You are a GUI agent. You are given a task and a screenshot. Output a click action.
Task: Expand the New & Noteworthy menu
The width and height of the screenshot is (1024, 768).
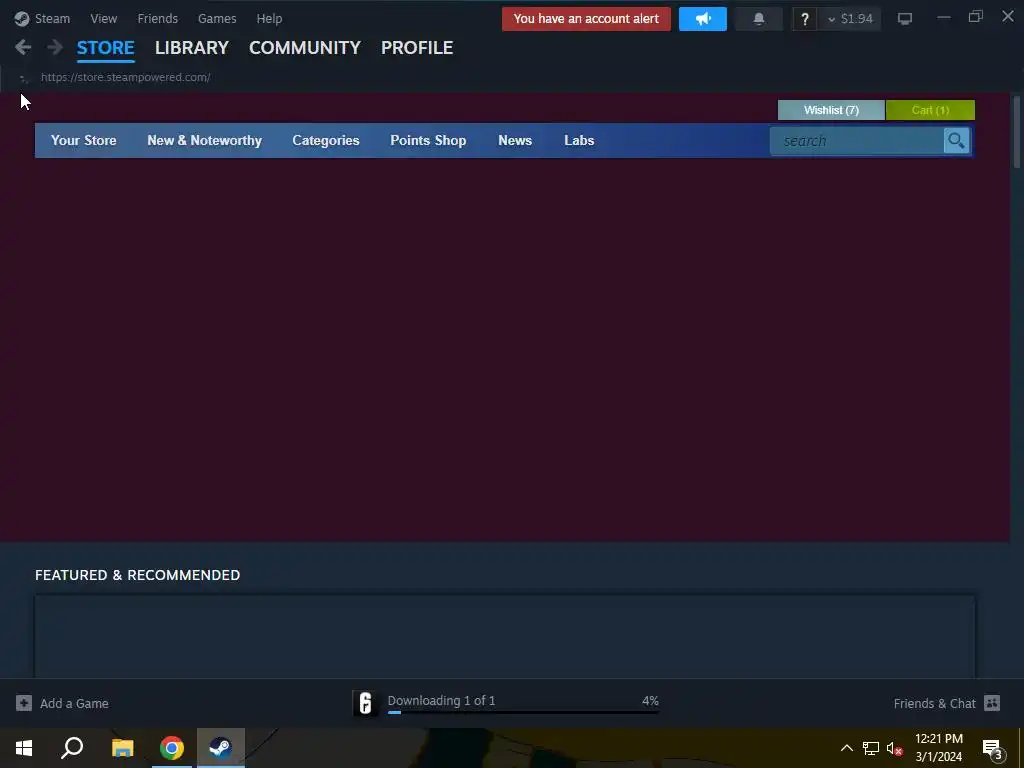(204, 140)
